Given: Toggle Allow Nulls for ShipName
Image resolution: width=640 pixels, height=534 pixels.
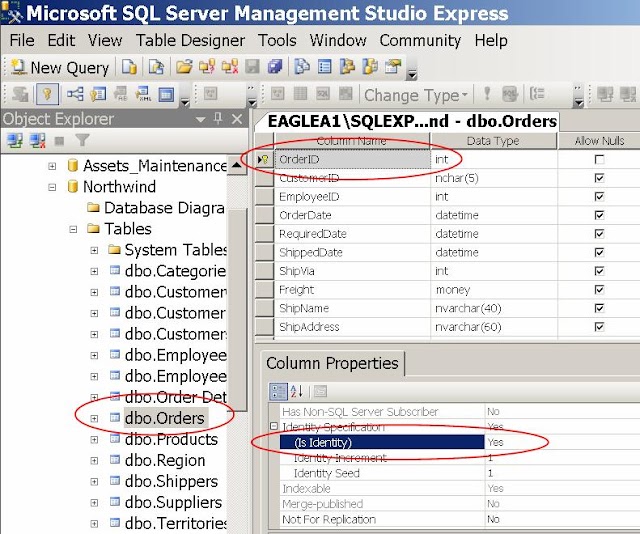Looking at the screenshot, I should tap(599, 308).
